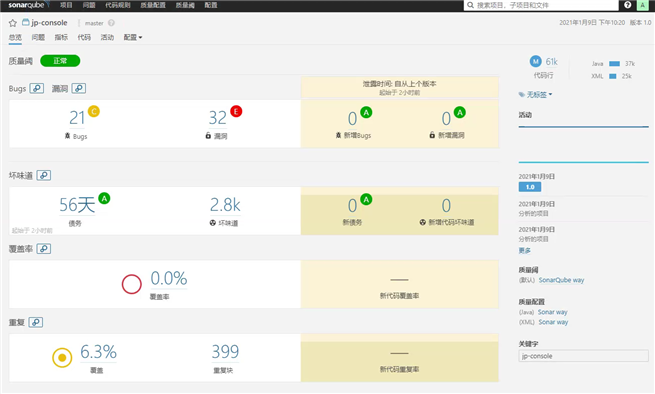The height and width of the screenshot is (394, 655).
Task: Click 更多 to show more activity
Action: point(525,251)
